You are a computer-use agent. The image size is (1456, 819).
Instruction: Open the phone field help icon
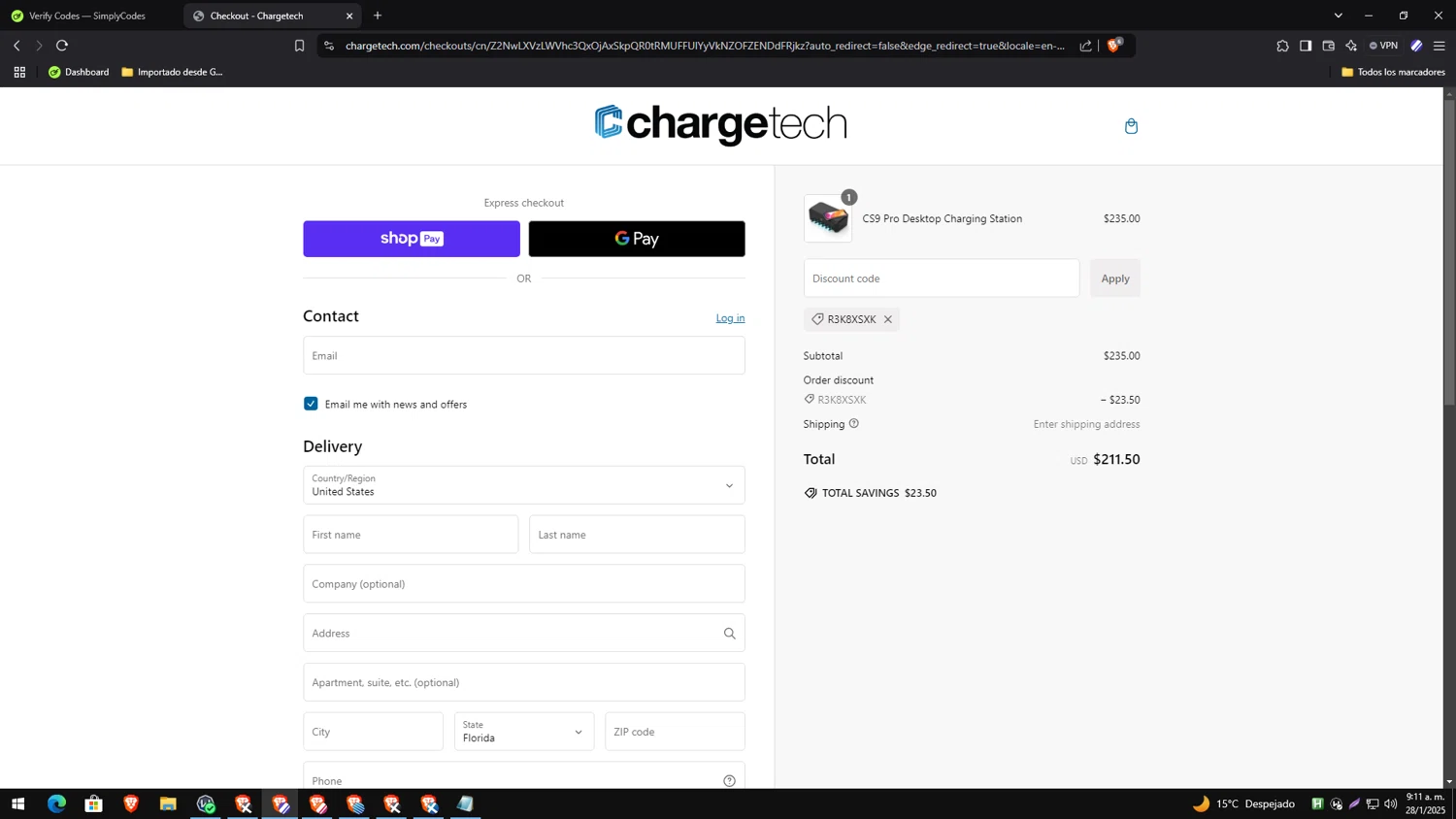(x=729, y=780)
